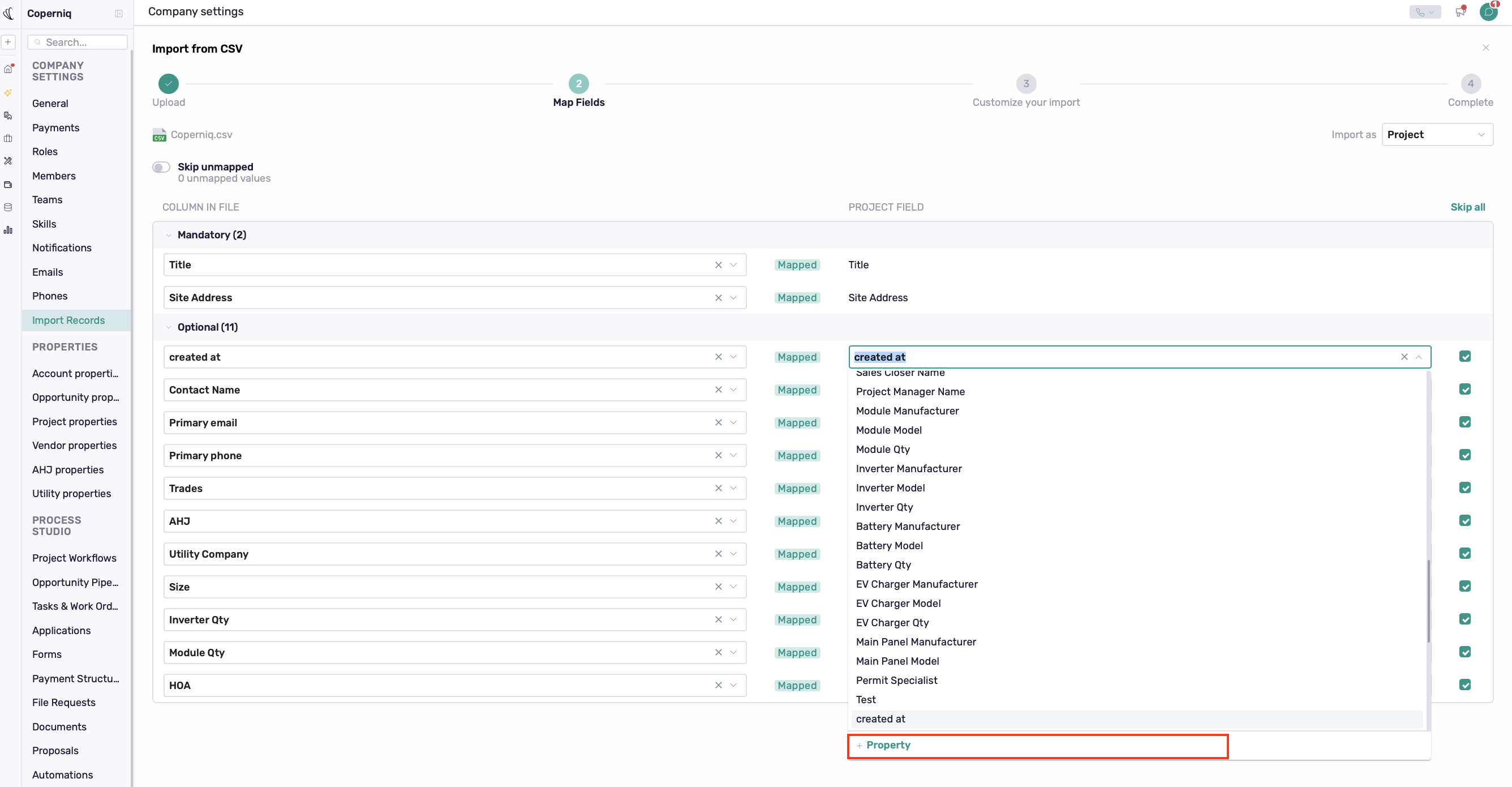The width and height of the screenshot is (1512, 787).
Task: Go to Project properties settings
Action: click(75, 422)
